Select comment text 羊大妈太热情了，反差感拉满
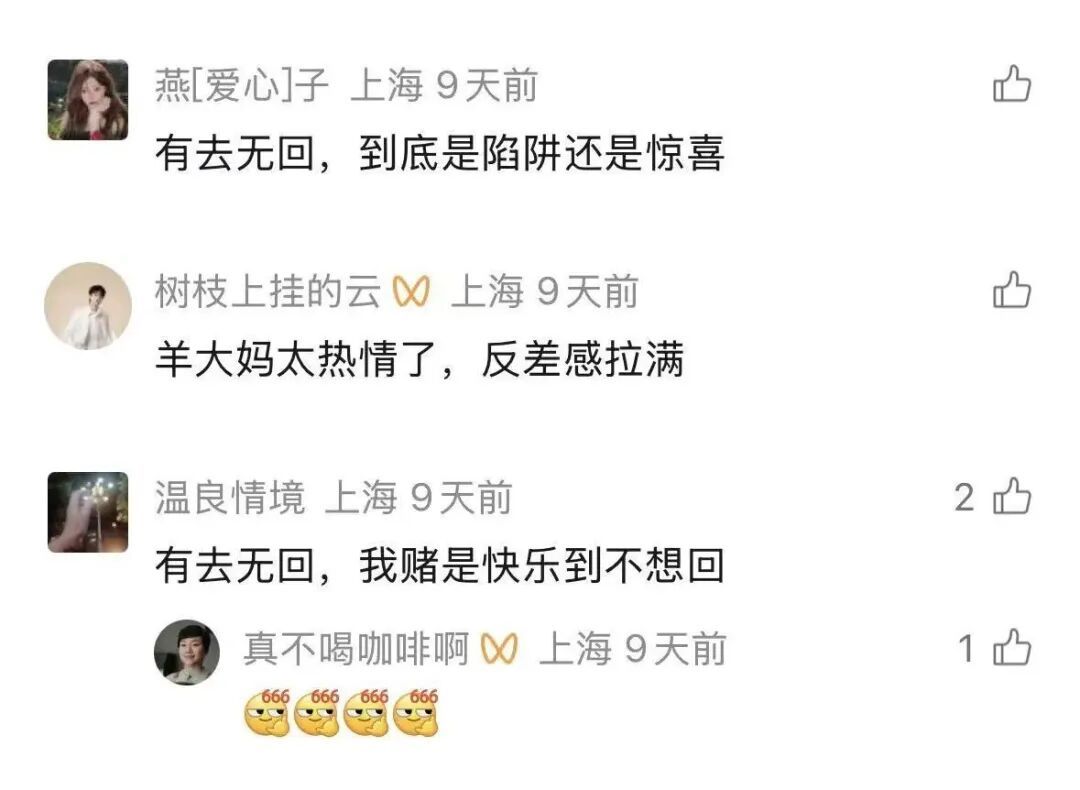This screenshot has height=790, width=1080. pyautogui.click(x=419, y=360)
